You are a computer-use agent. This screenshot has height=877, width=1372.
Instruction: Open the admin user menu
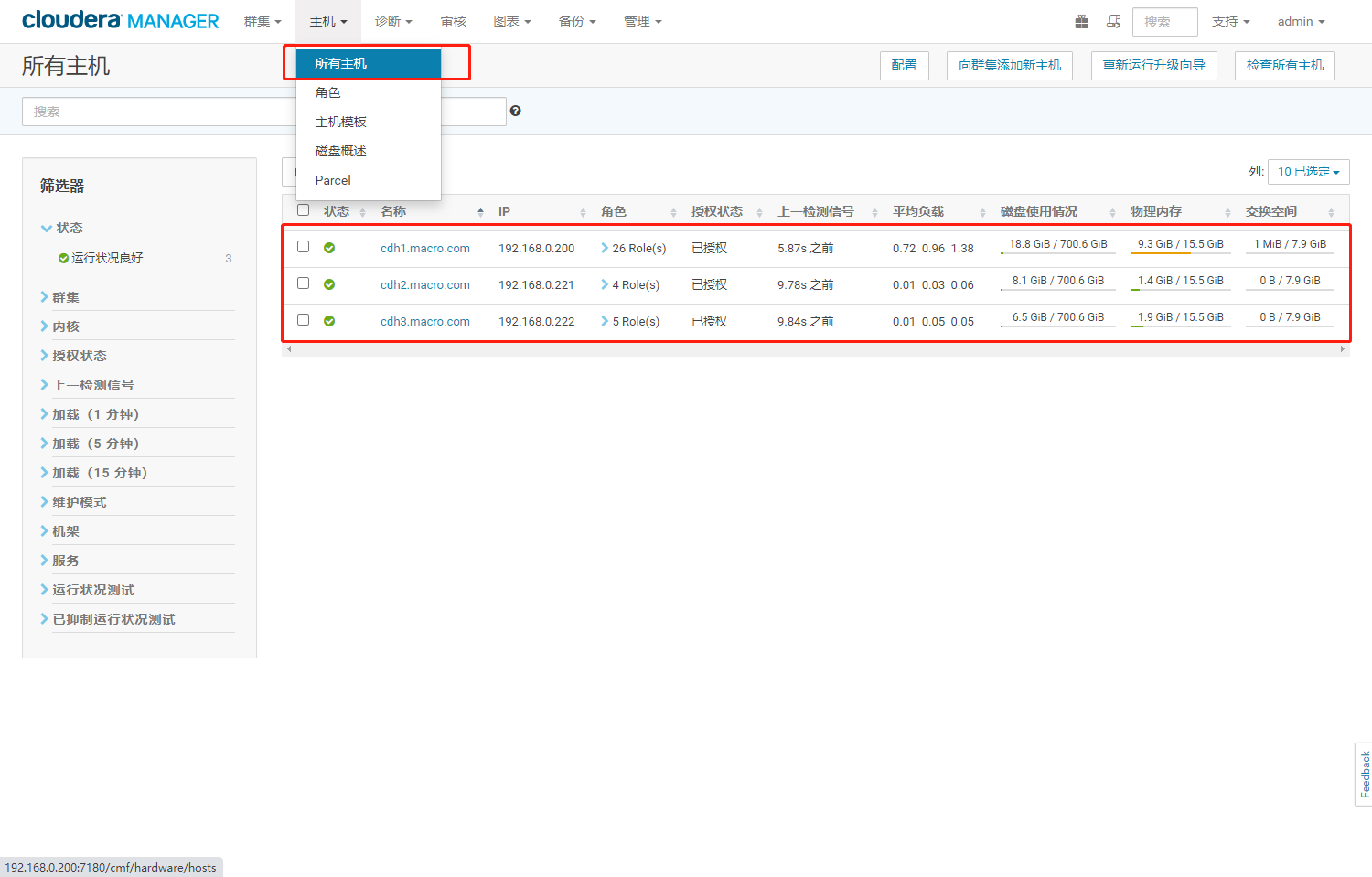point(1301,21)
